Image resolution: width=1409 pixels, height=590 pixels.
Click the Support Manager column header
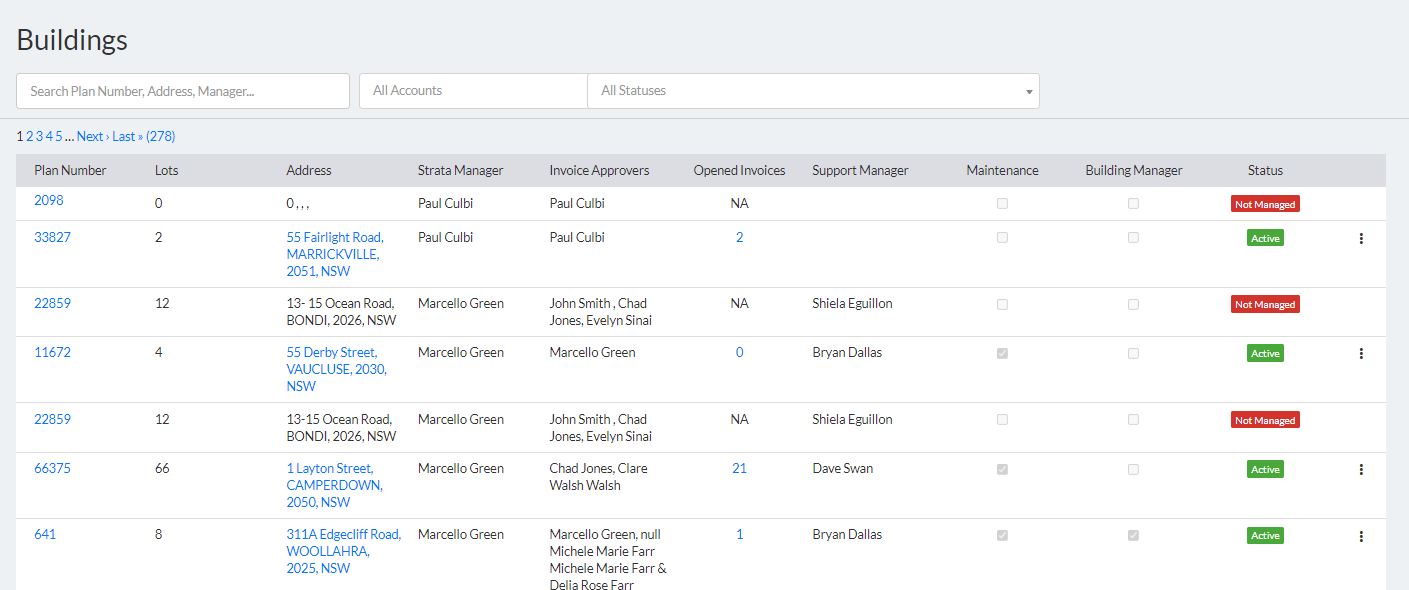pyautogui.click(x=860, y=170)
